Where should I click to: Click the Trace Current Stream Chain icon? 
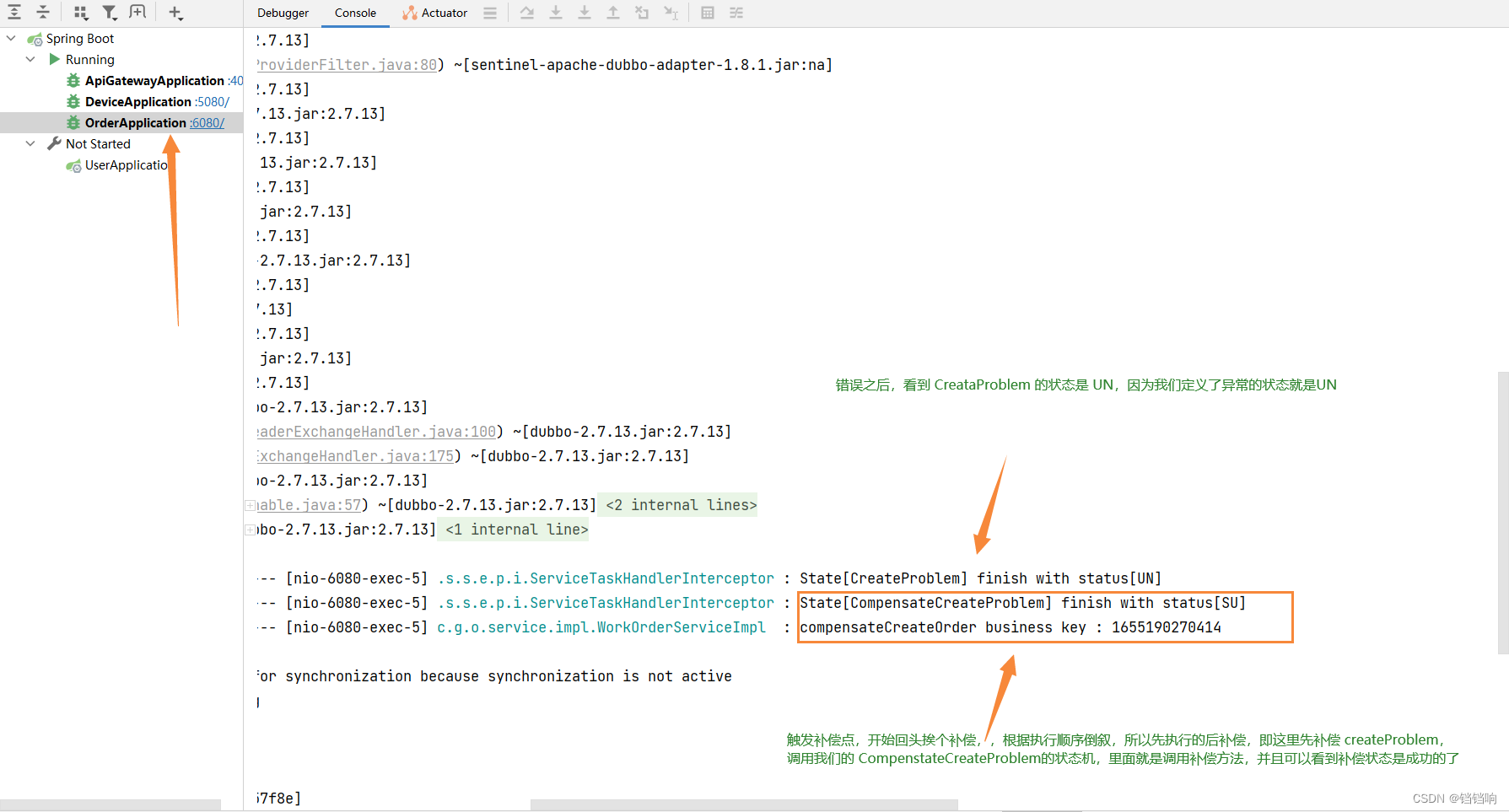[736, 13]
